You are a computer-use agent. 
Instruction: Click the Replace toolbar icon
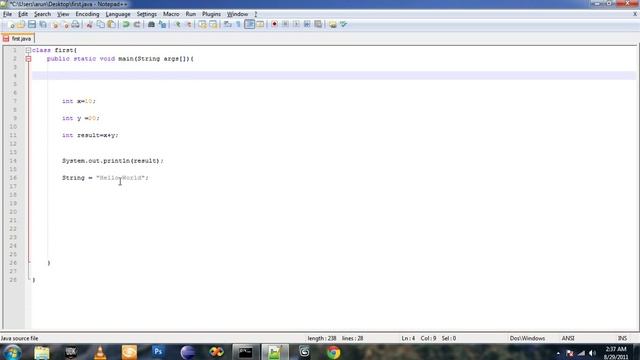coord(162,24)
